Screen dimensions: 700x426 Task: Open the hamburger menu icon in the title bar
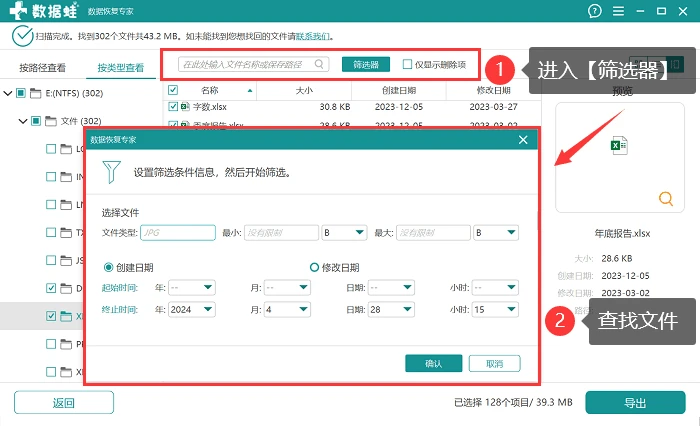(x=618, y=11)
